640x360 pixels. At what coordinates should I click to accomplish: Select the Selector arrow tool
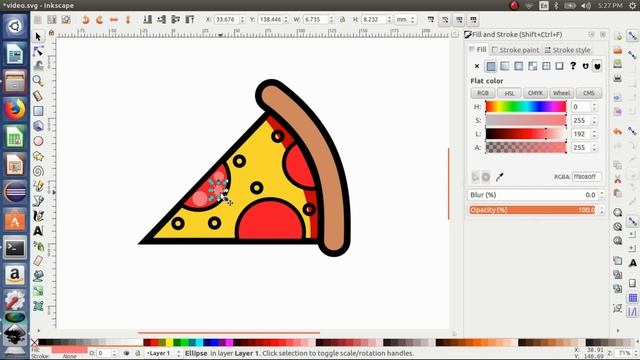point(38,36)
